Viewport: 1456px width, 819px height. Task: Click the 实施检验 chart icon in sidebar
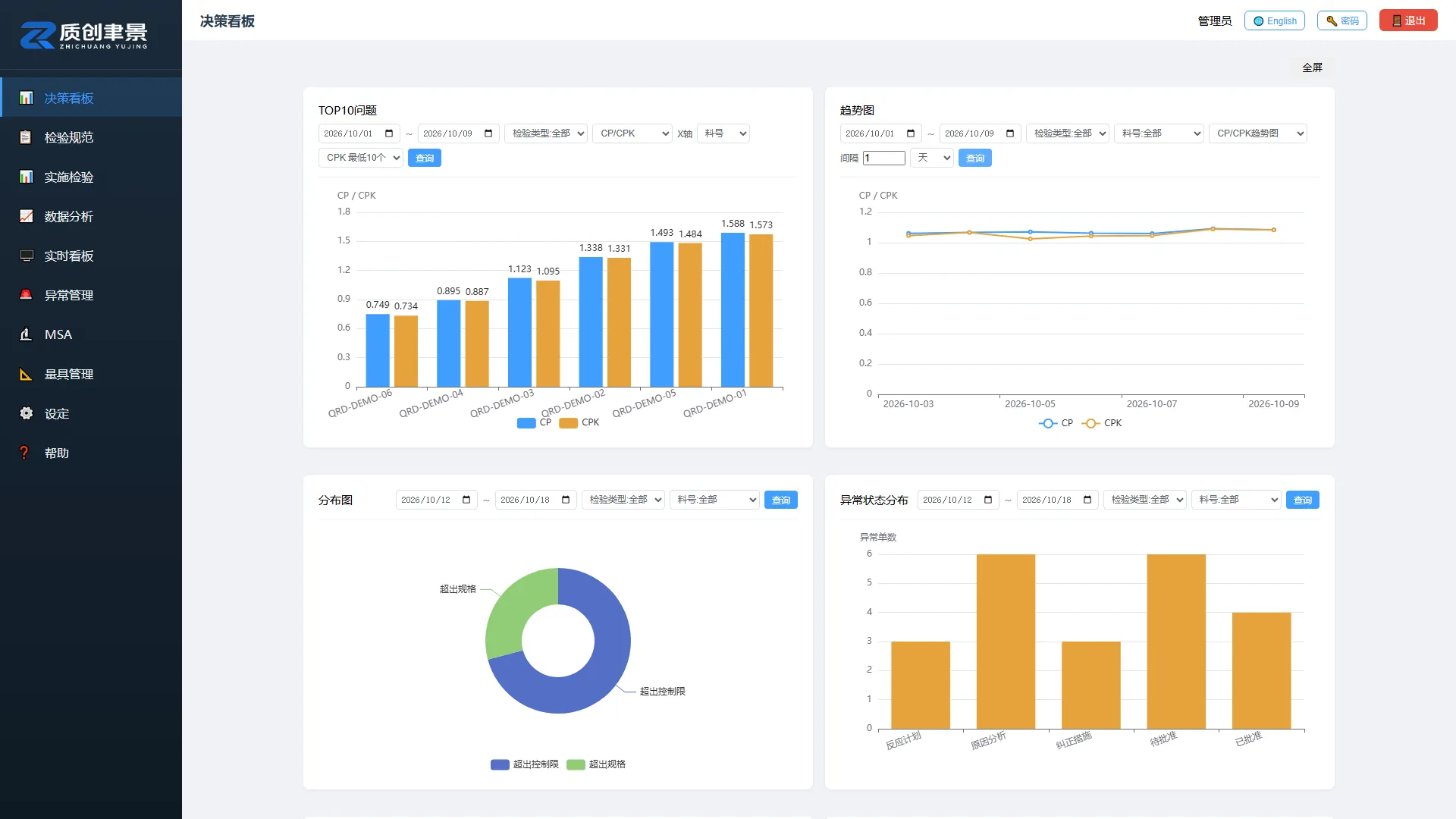pyautogui.click(x=26, y=177)
